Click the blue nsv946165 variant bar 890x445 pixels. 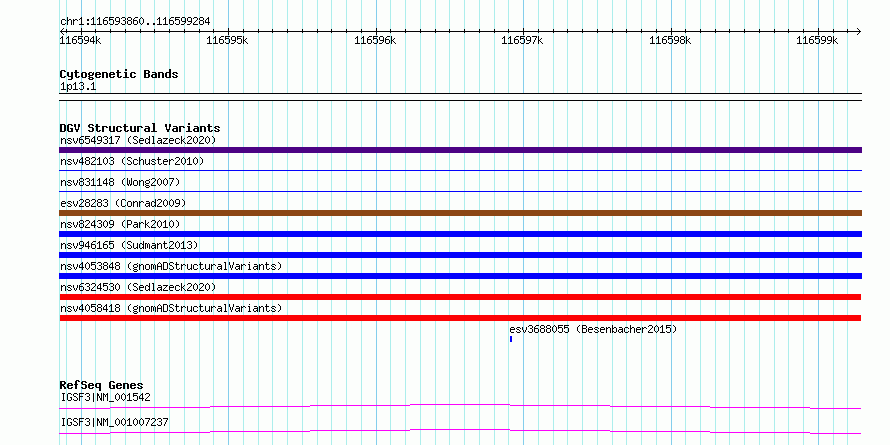click(460, 255)
